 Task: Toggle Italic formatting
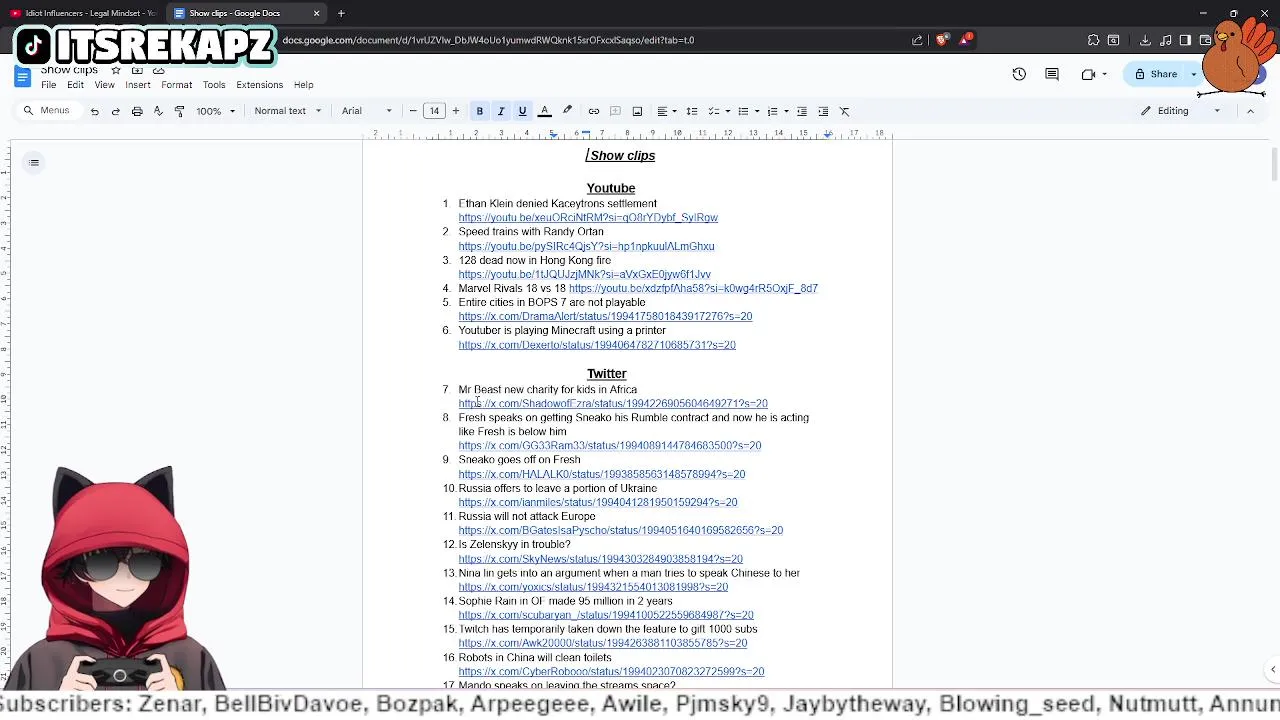(x=501, y=111)
